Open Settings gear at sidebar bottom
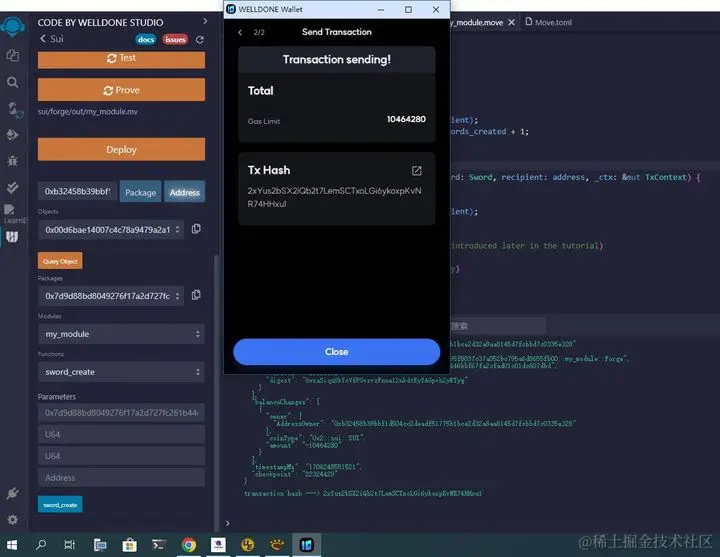Screen dimensions: 720x557 [12, 520]
